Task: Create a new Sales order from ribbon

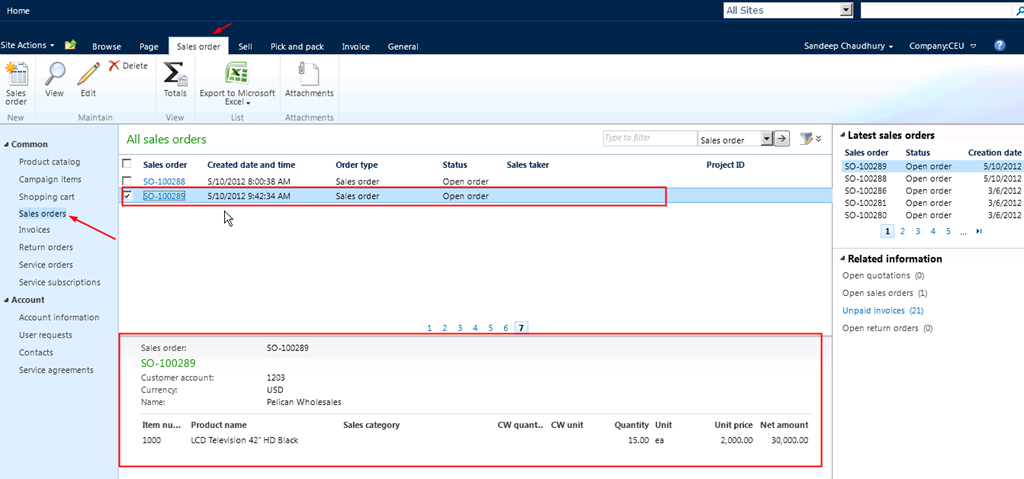Action: click(16, 81)
